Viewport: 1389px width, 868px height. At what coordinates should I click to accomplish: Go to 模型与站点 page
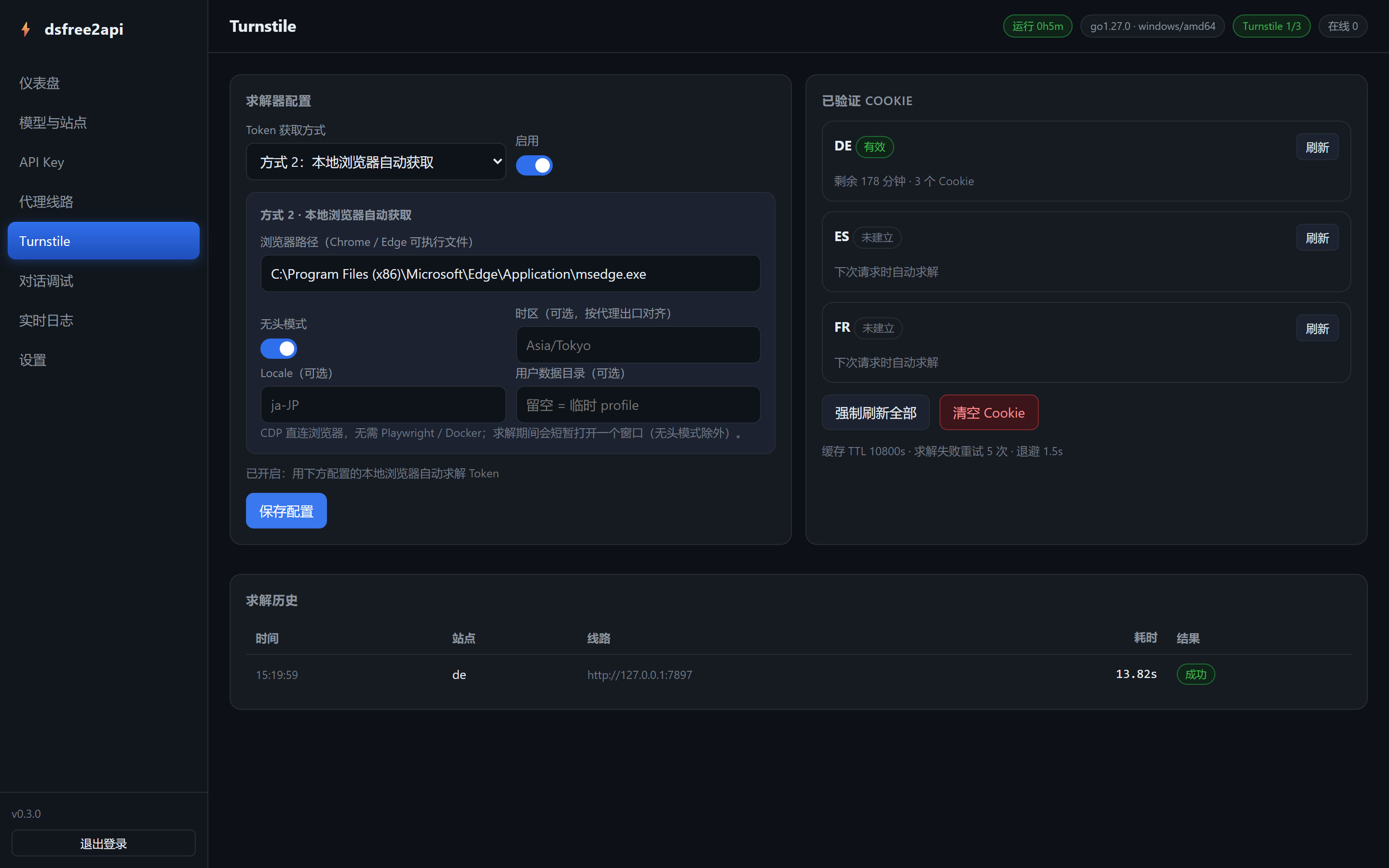point(103,122)
